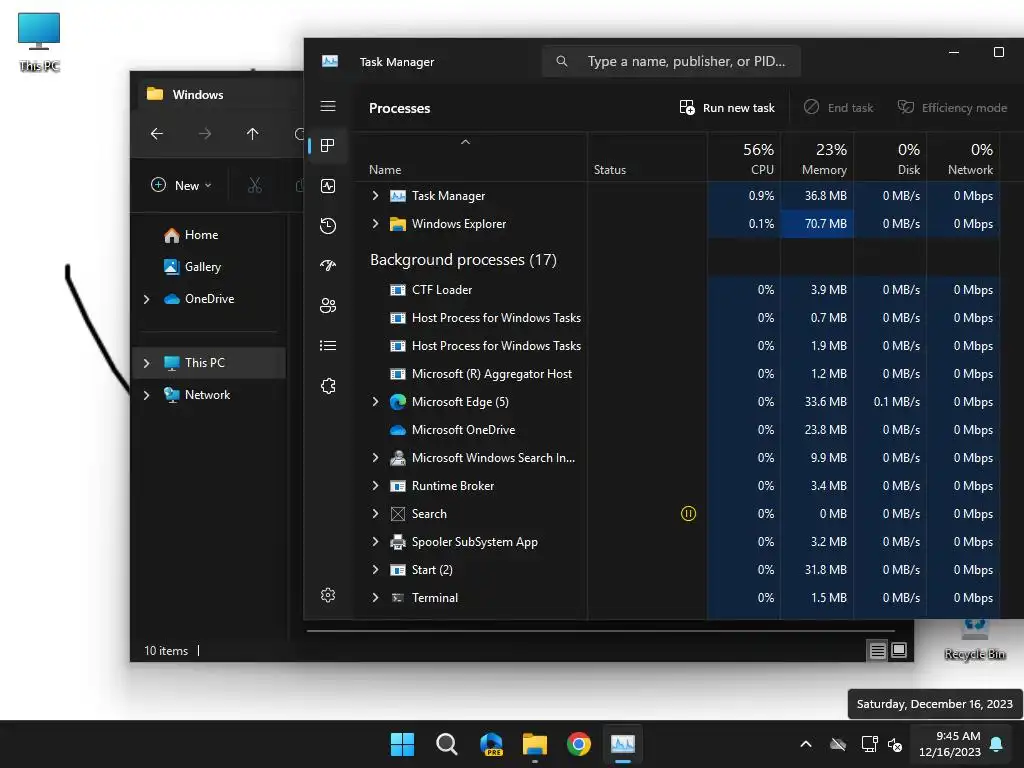Sort processes by Network column header
Screen dimensions: 1024x768
[963, 159]
